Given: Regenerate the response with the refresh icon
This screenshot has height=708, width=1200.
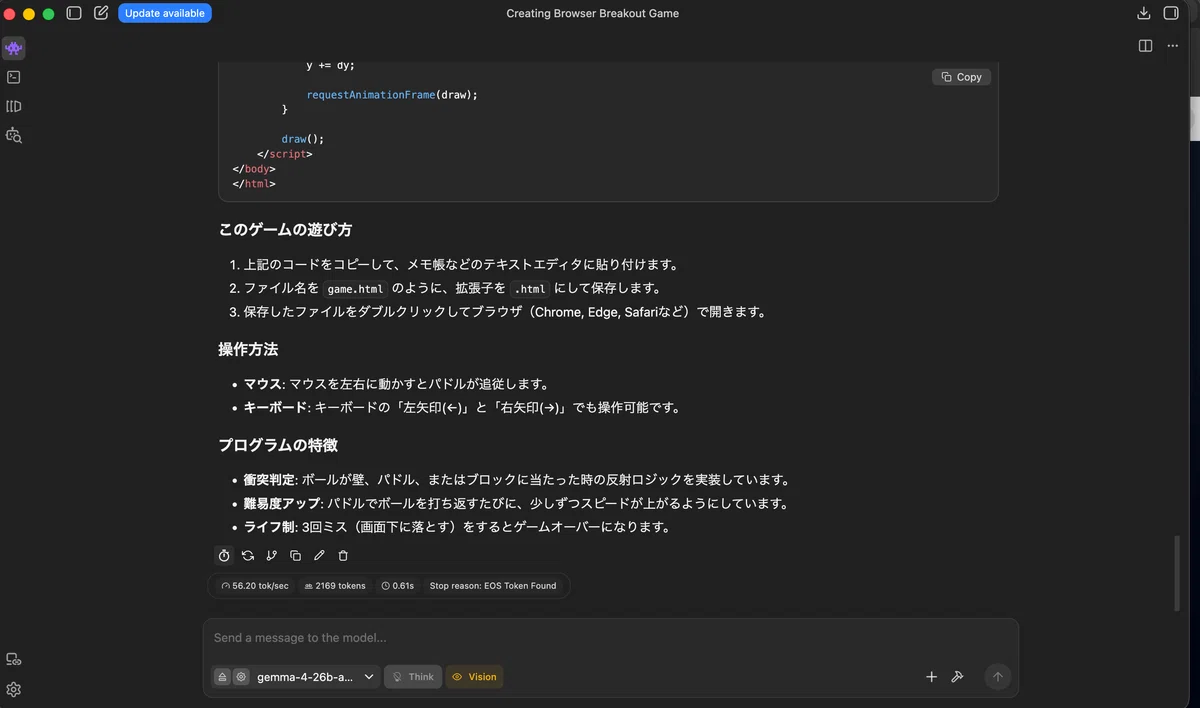Looking at the screenshot, I should click(x=248, y=555).
